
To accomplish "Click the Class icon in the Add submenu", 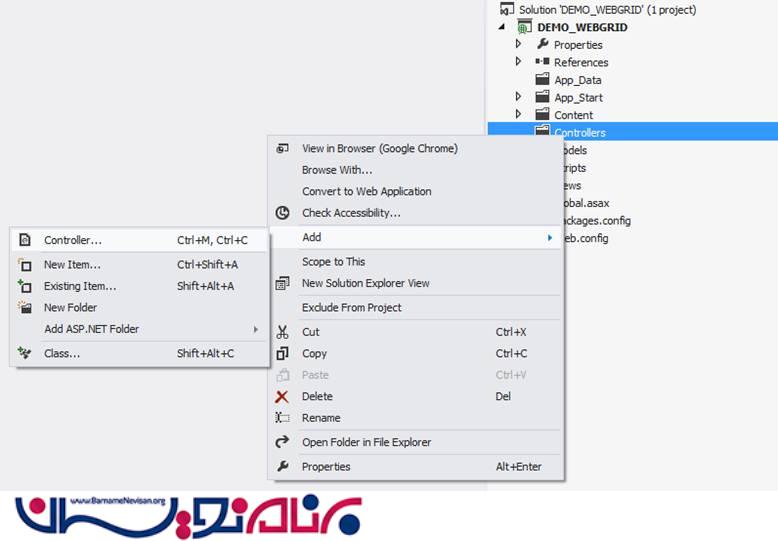I will tap(25, 353).
